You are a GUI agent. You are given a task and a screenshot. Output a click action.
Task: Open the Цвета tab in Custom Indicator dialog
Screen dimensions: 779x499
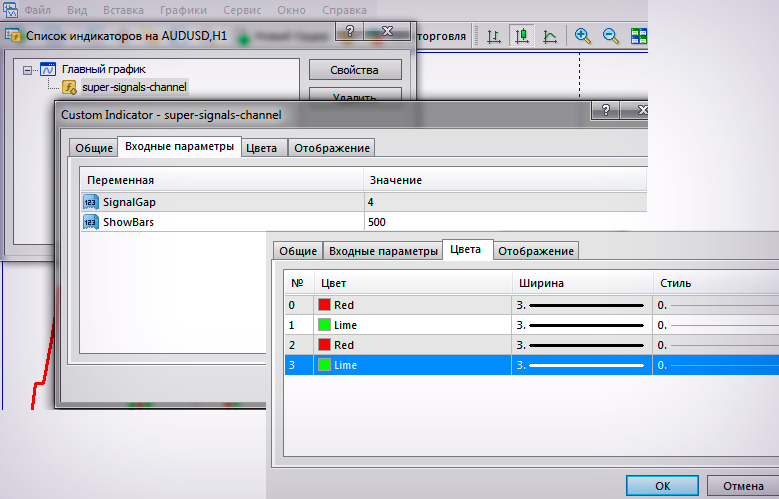261,148
